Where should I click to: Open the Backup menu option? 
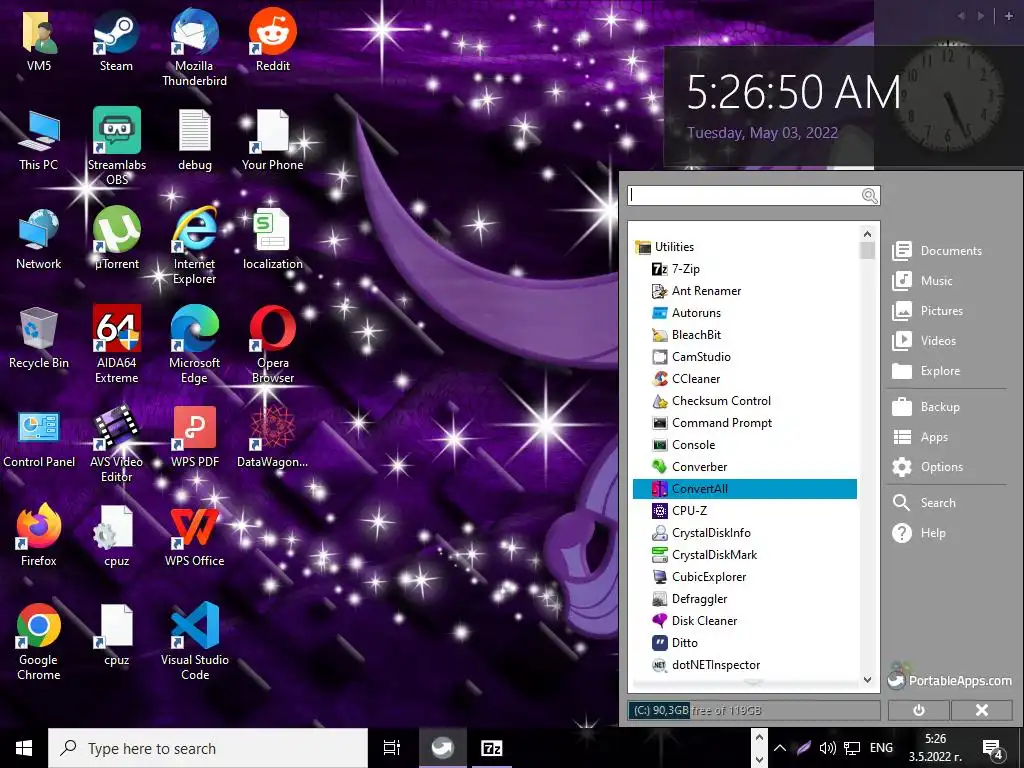point(926,407)
